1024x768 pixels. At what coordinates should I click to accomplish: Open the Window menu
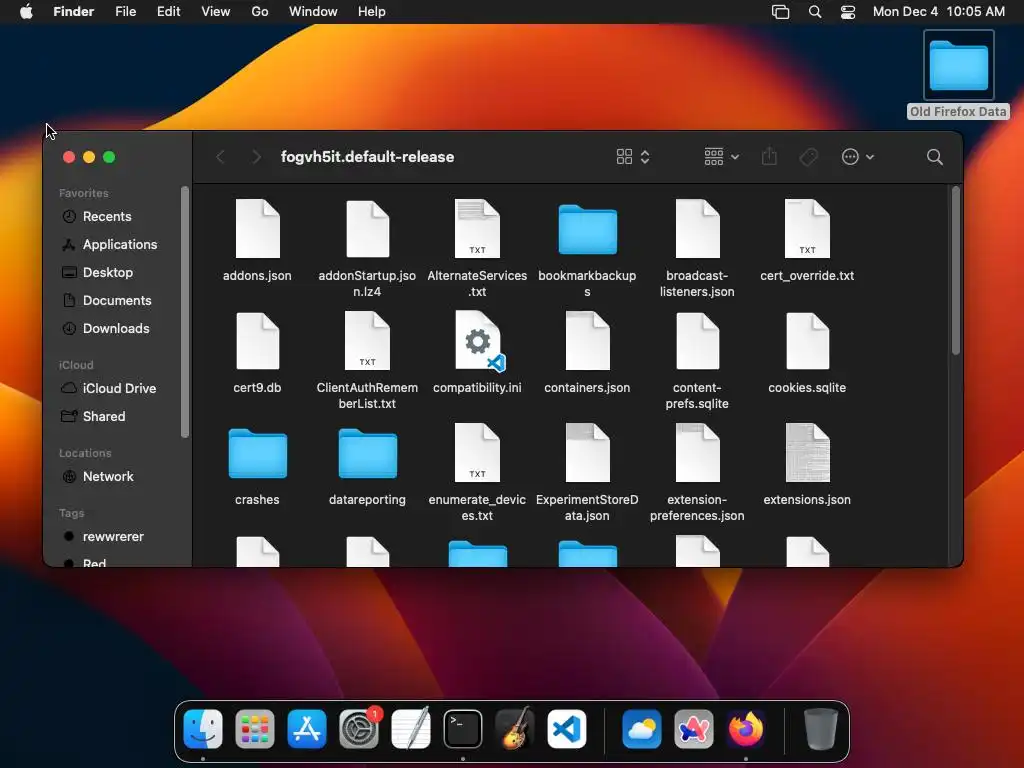[x=313, y=12]
